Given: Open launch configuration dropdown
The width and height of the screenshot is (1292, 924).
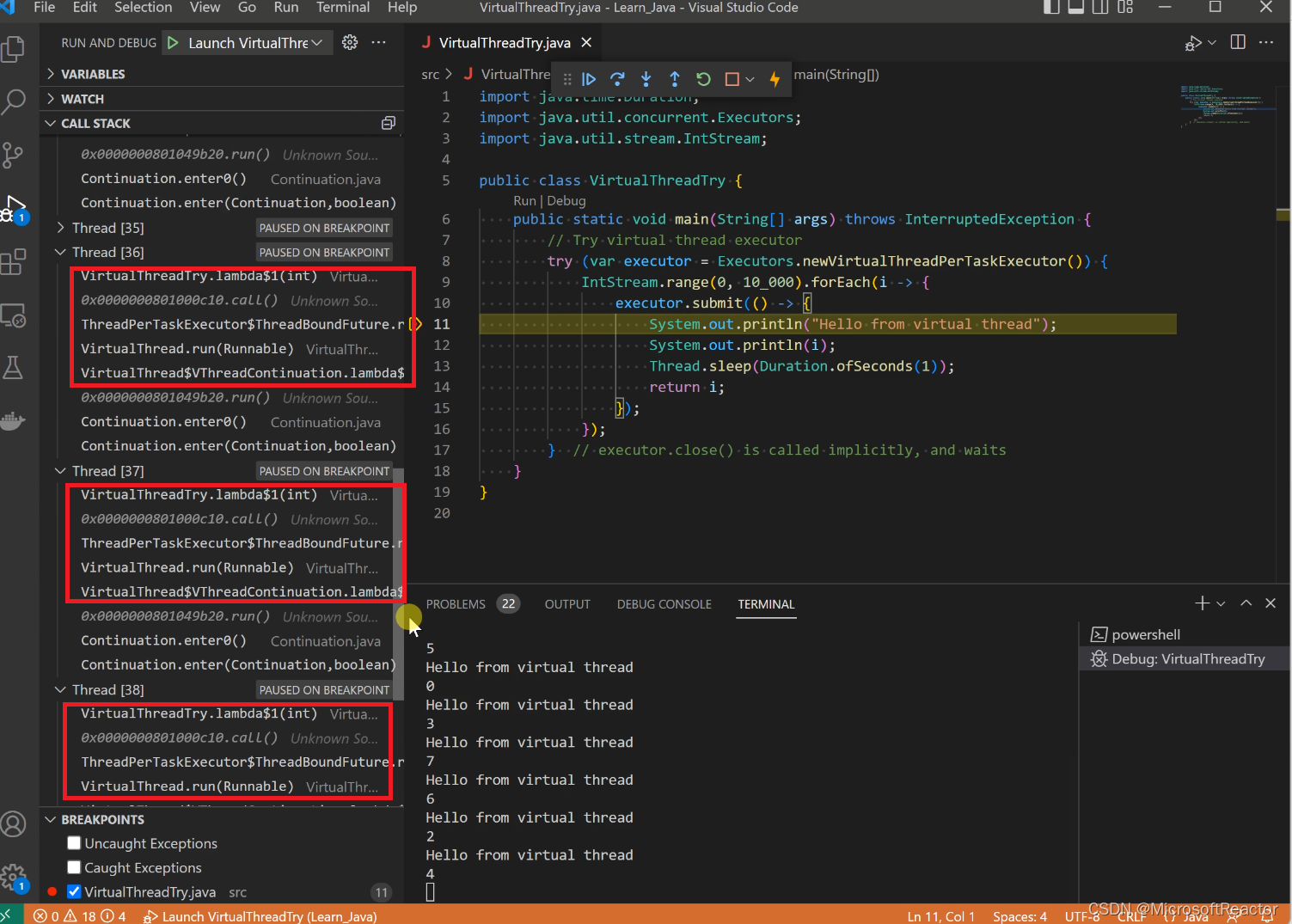Looking at the screenshot, I should pos(317,43).
